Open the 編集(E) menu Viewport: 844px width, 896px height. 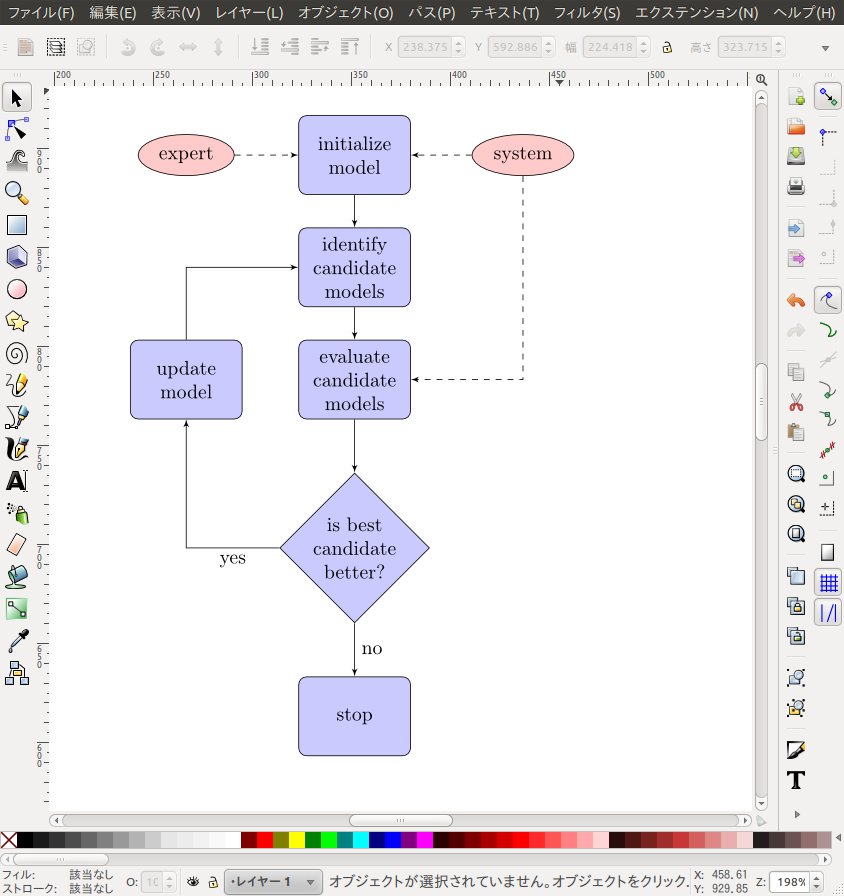coord(113,13)
